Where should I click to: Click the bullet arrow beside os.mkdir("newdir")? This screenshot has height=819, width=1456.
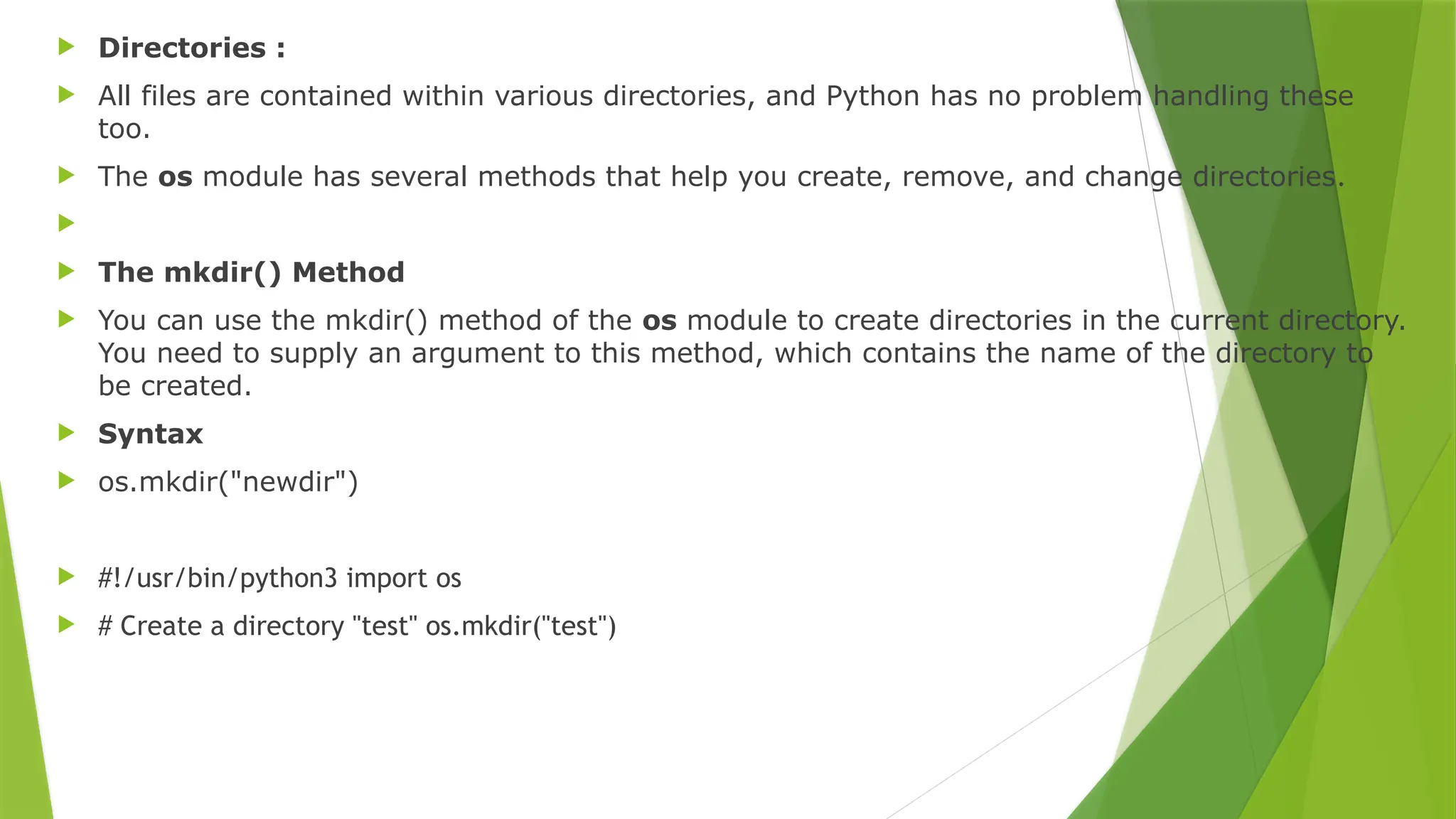(66, 481)
